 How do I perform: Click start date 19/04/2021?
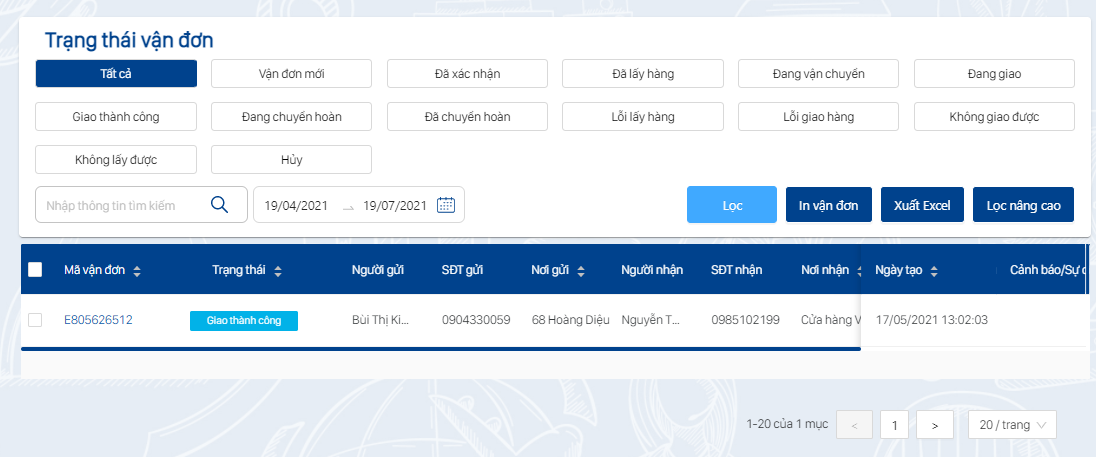(296, 205)
